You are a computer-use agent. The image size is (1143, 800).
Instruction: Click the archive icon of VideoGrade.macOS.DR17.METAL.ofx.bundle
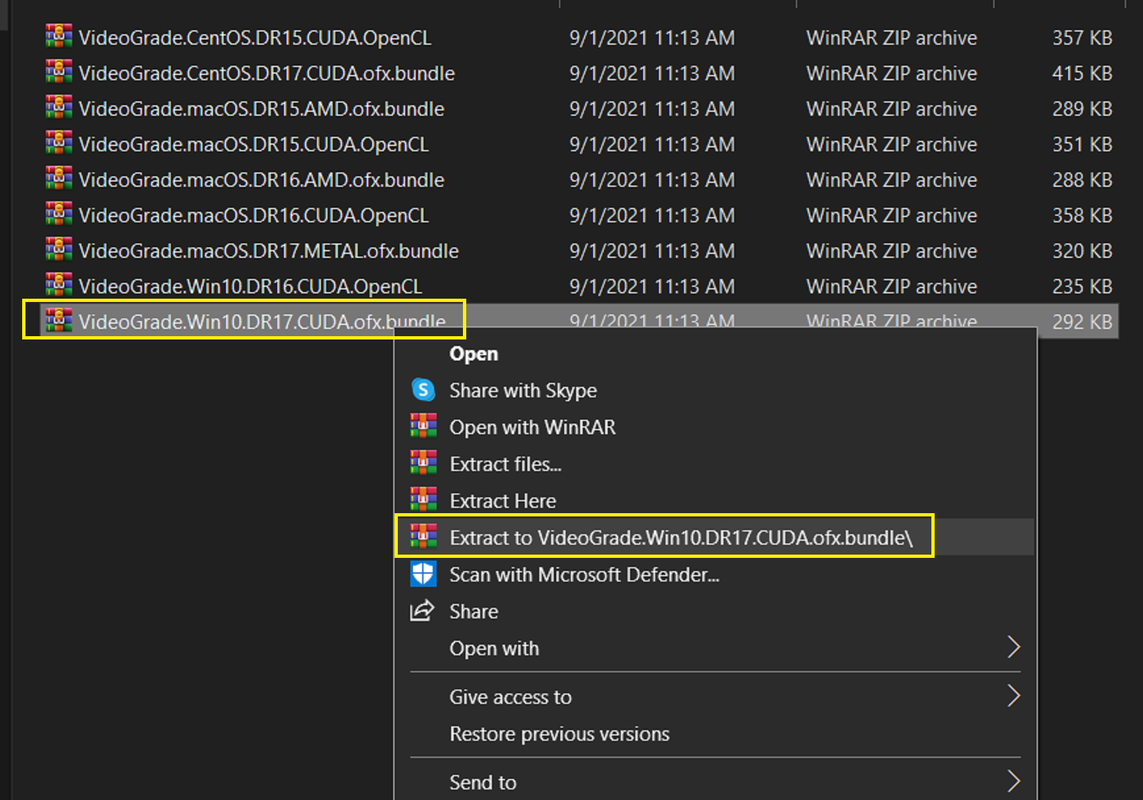pos(58,250)
